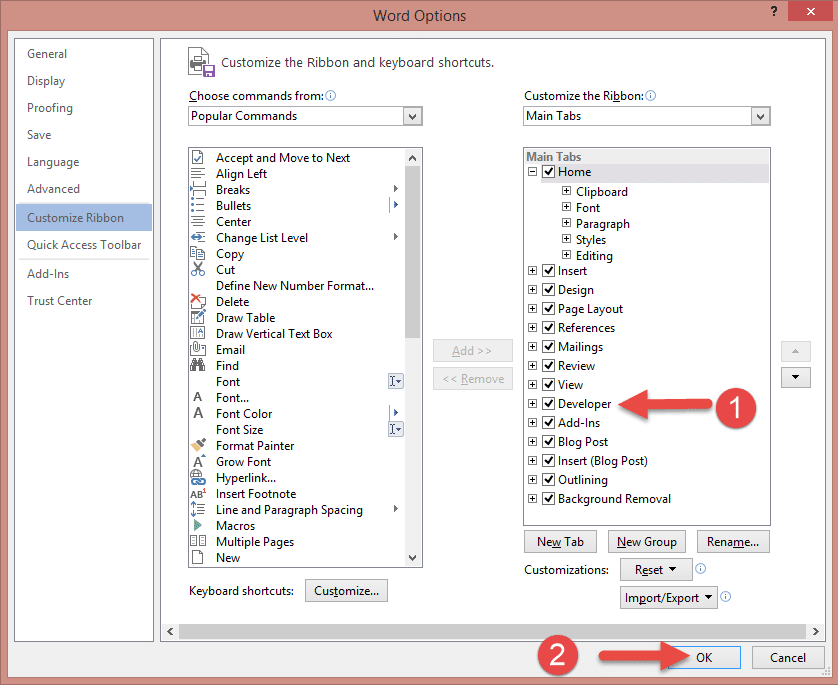Expand the Clipboard group
838x685 pixels.
[567, 191]
